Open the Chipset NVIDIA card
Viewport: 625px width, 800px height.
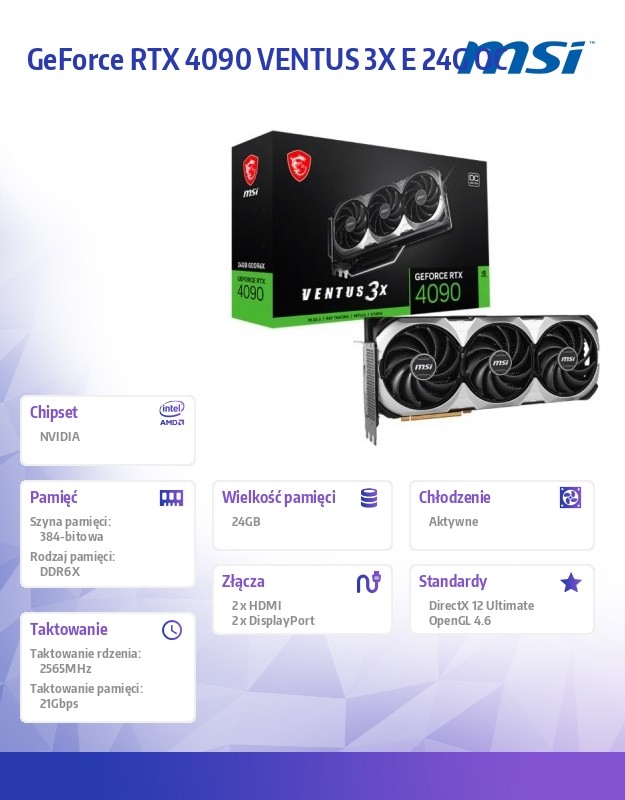click(108, 431)
